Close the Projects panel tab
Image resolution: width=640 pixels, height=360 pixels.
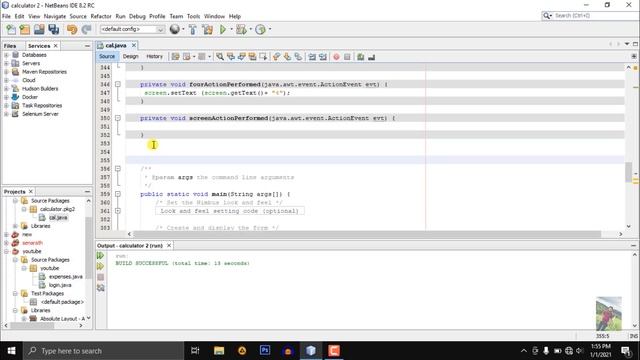click(31, 191)
